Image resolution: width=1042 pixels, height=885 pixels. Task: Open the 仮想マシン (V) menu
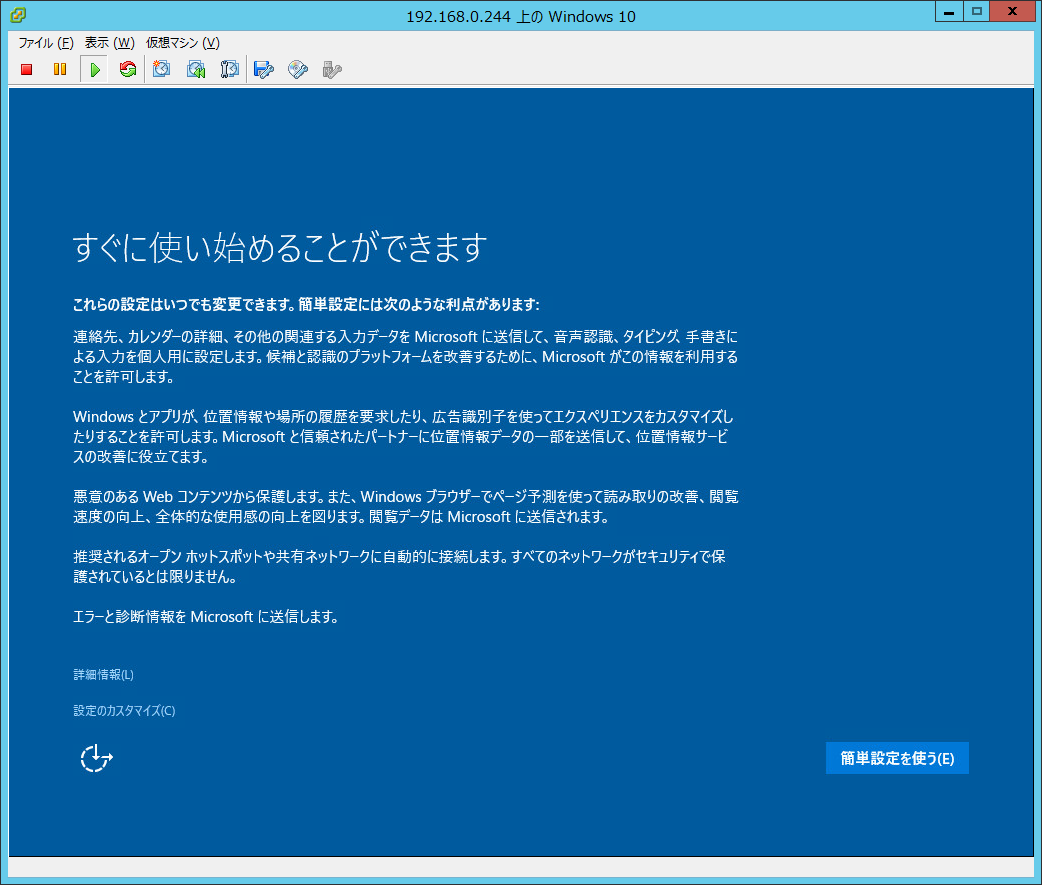coord(183,43)
